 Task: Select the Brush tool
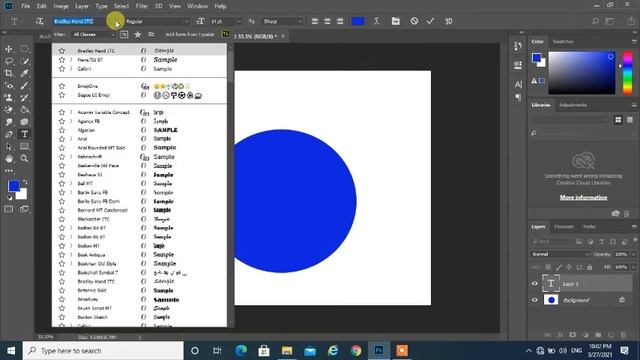(24, 86)
